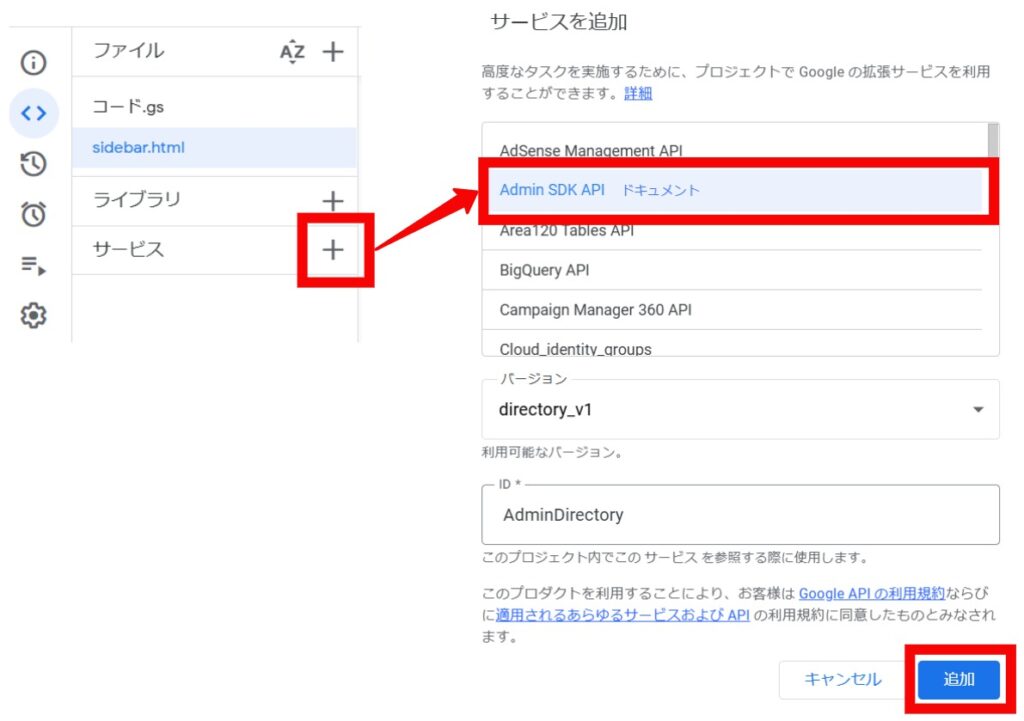1024x721 pixels.
Task: Click the blue 追加 button
Action: pyautogui.click(x=958, y=679)
